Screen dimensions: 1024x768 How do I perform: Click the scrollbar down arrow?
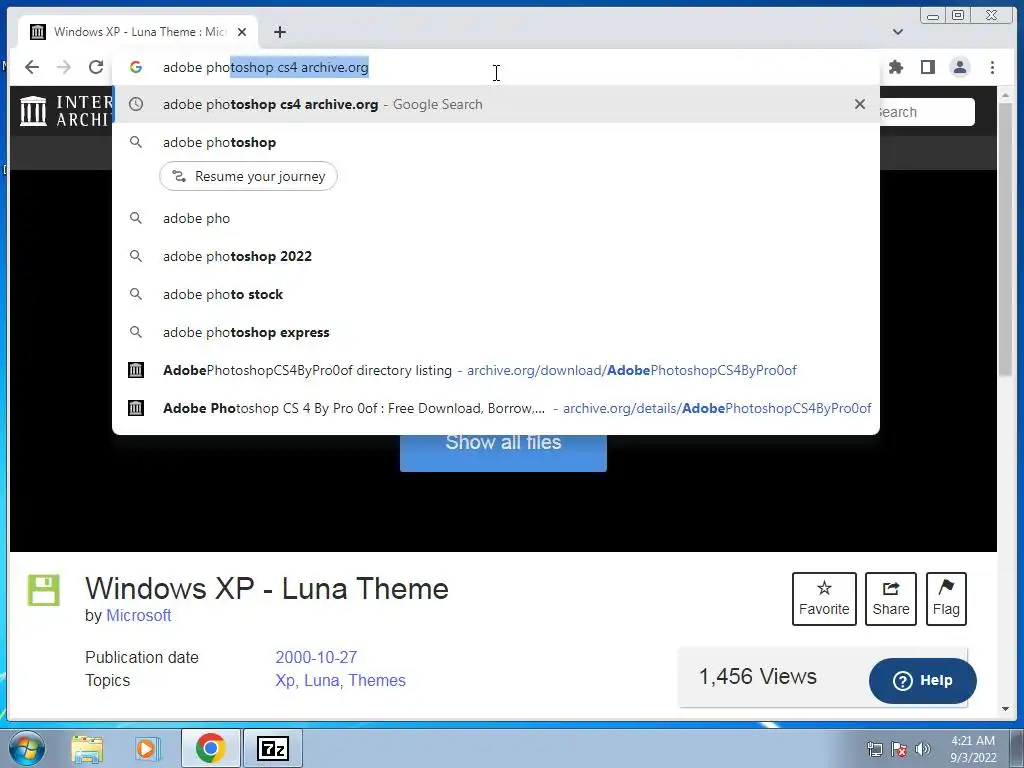(x=1006, y=709)
